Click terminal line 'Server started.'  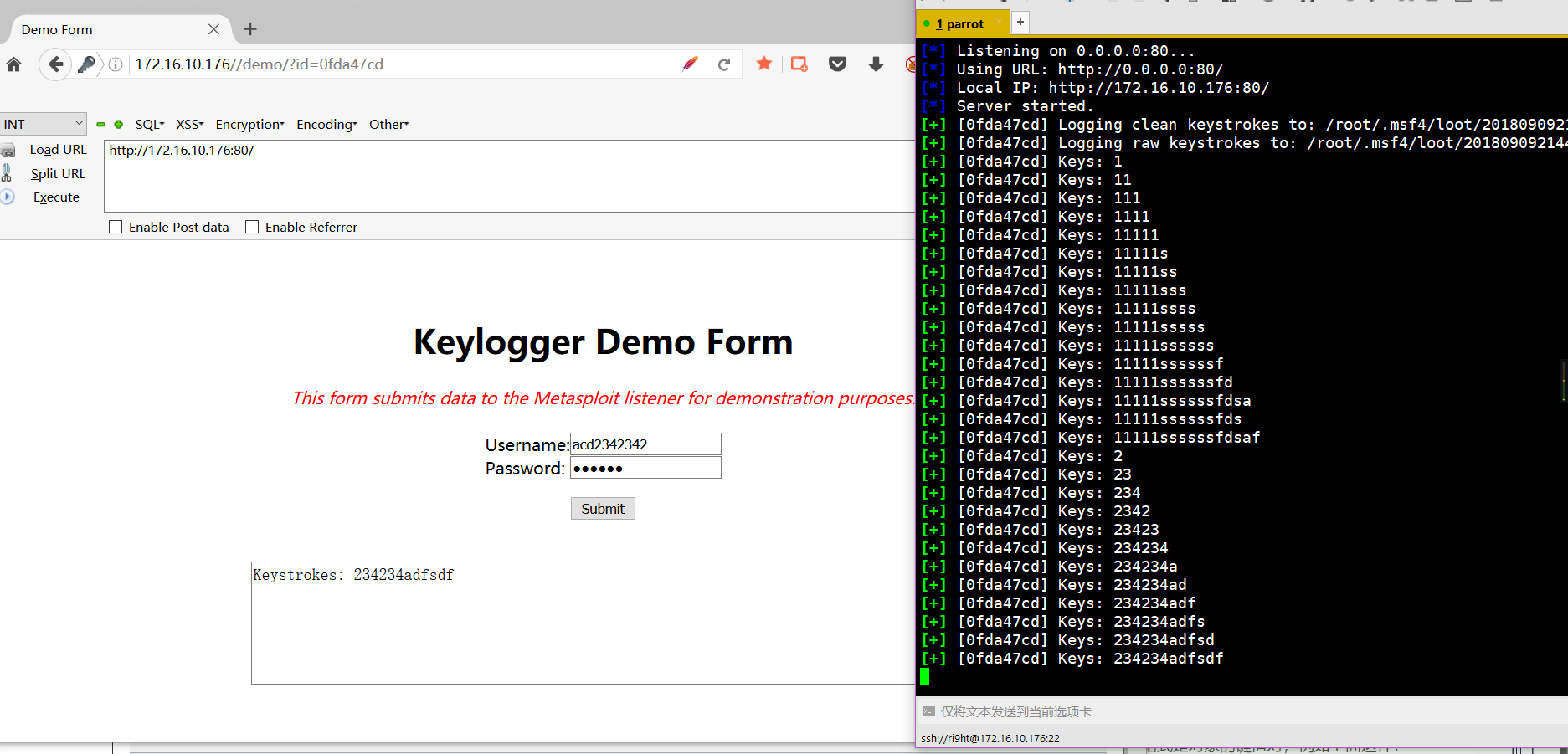[1025, 106]
